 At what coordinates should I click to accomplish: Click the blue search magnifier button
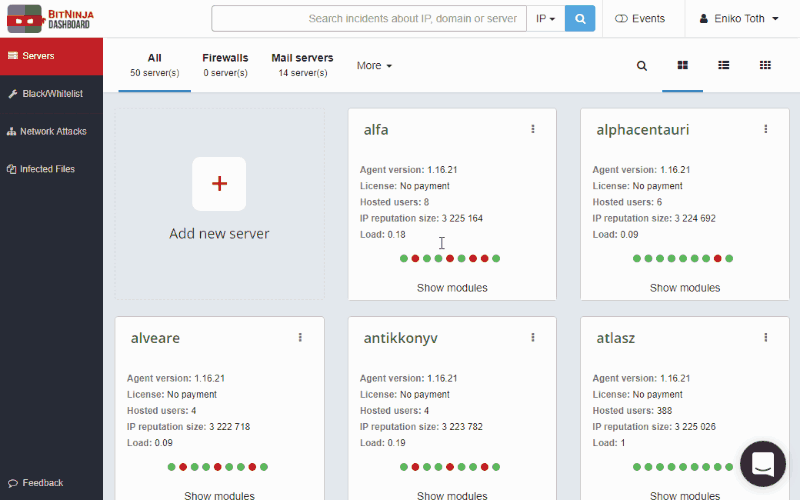[x=579, y=19]
